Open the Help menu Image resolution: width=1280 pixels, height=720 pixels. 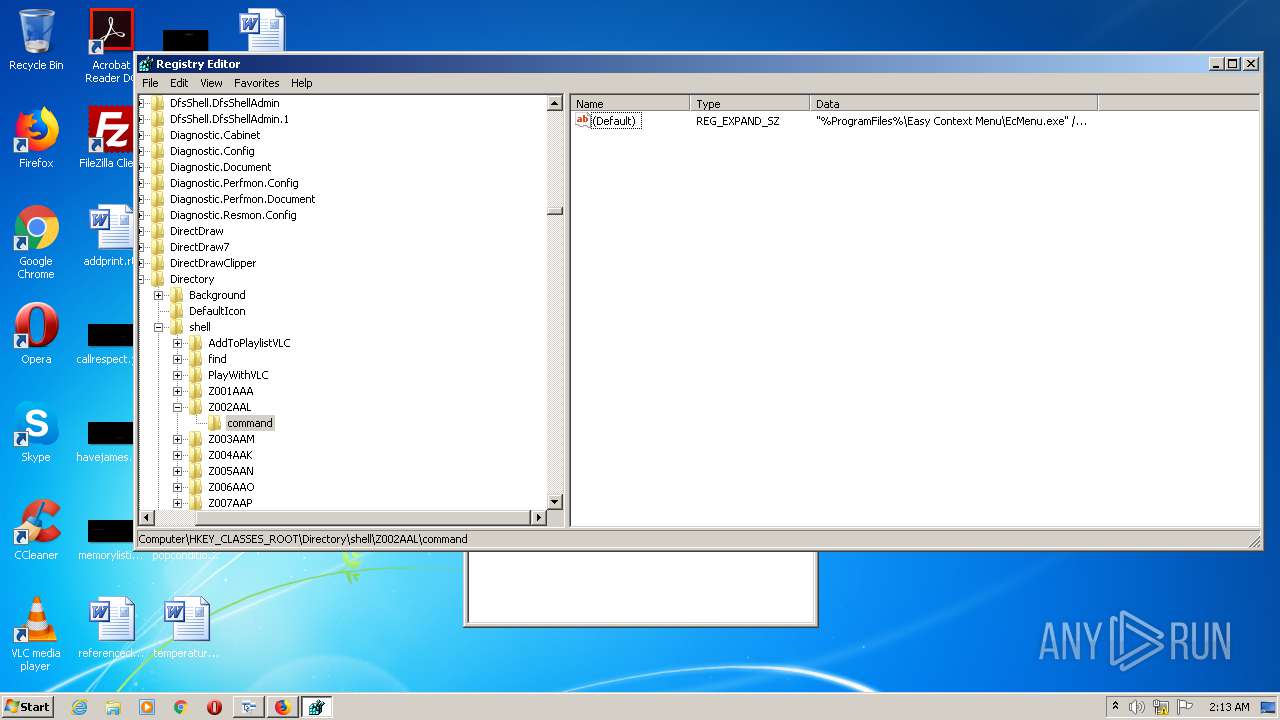click(301, 83)
